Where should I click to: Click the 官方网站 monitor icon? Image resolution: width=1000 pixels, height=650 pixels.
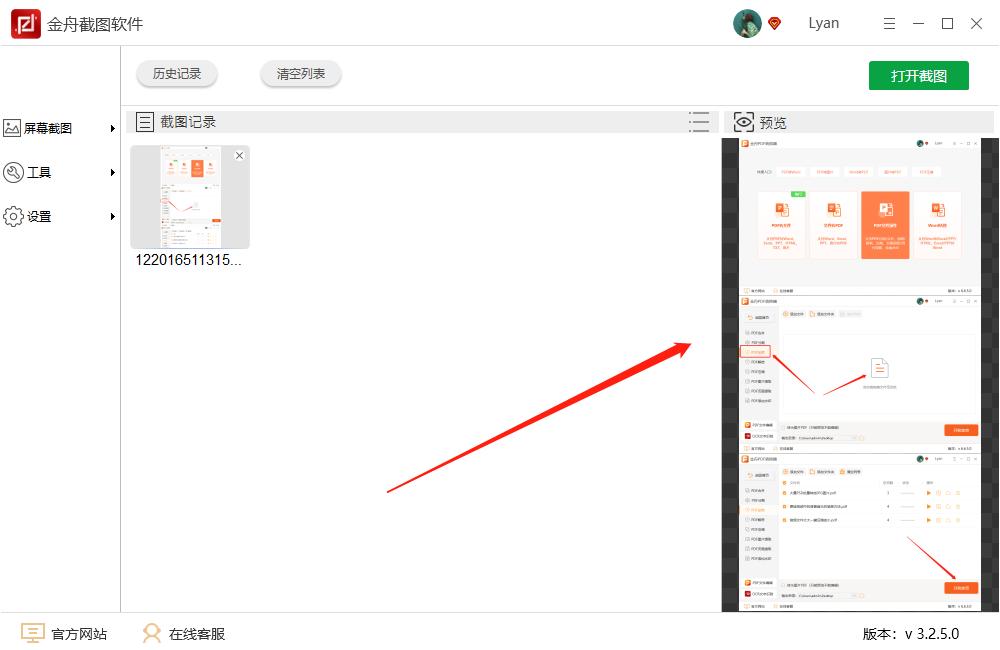(33, 634)
